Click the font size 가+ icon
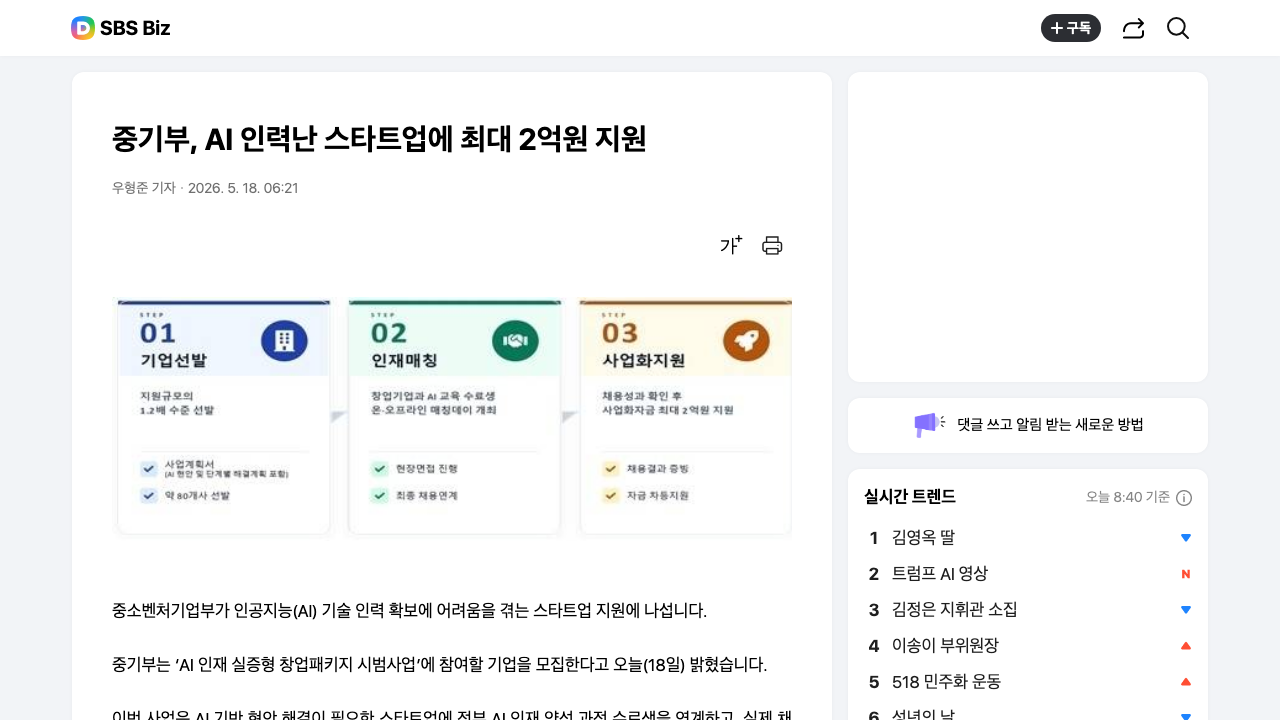This screenshot has height=720, width=1280. point(731,245)
